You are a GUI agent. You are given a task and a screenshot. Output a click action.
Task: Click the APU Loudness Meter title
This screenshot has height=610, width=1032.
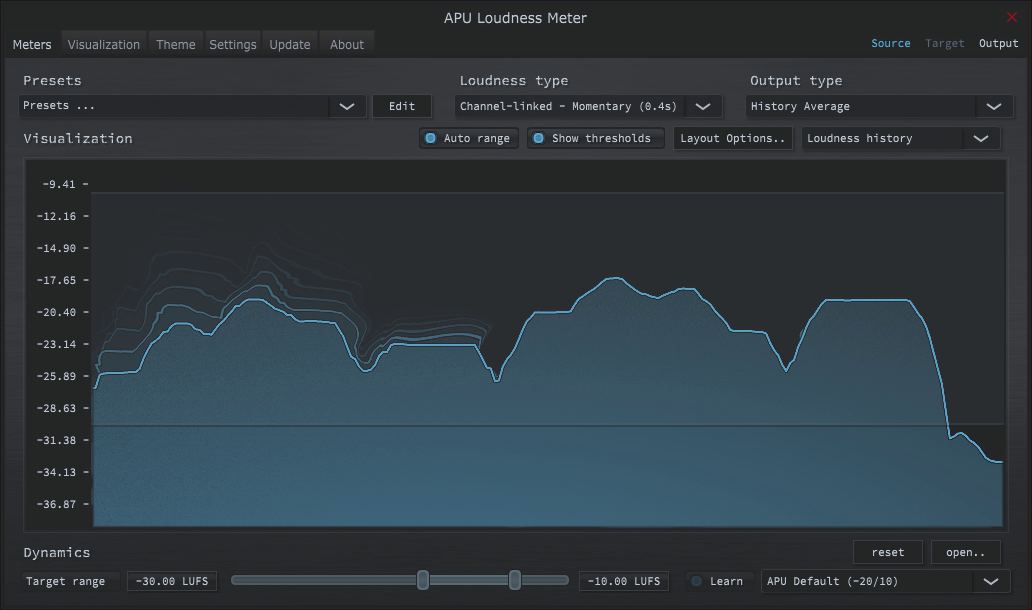(x=515, y=18)
